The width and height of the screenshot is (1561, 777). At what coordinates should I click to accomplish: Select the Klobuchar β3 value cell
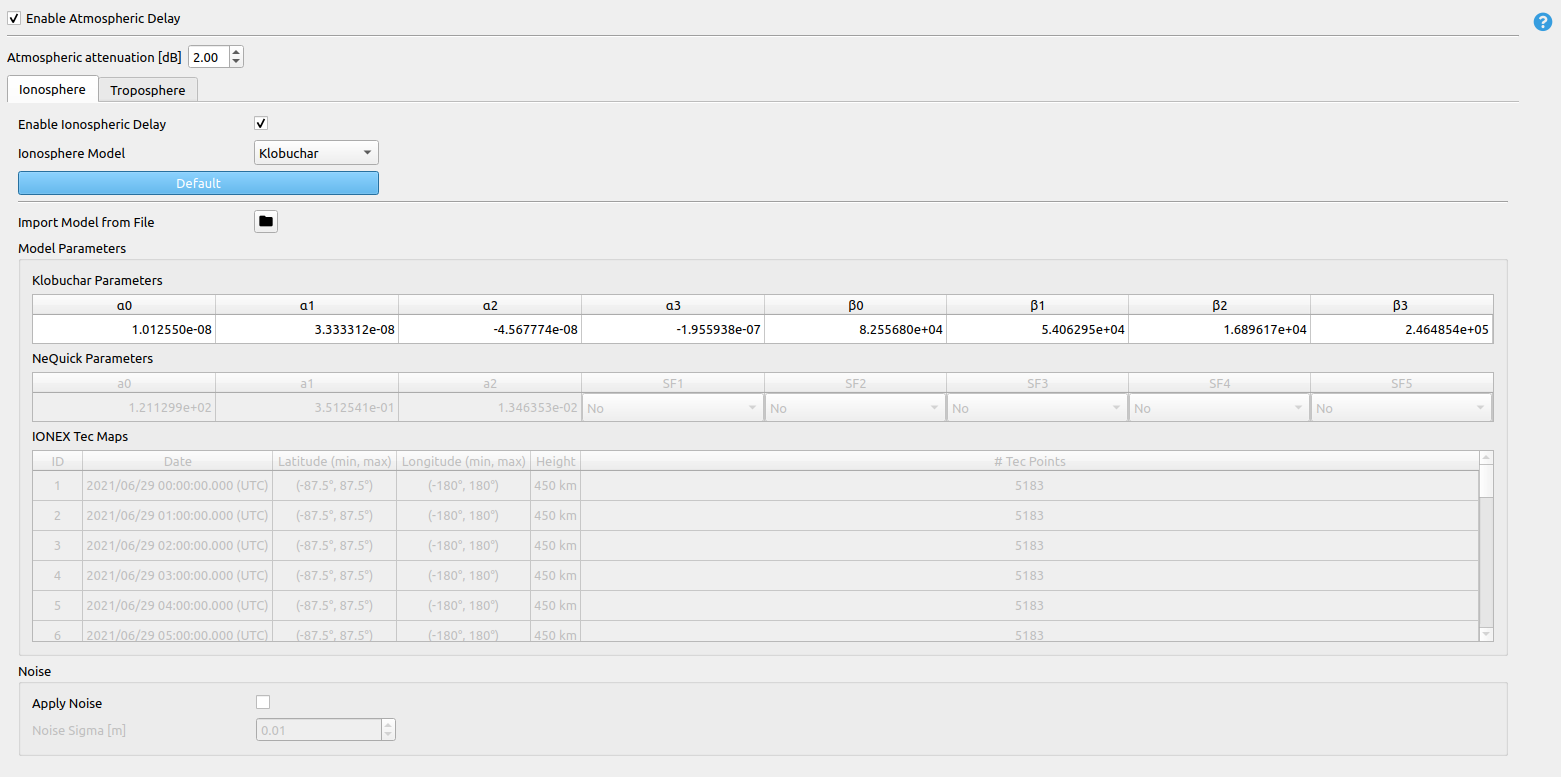pos(1401,329)
